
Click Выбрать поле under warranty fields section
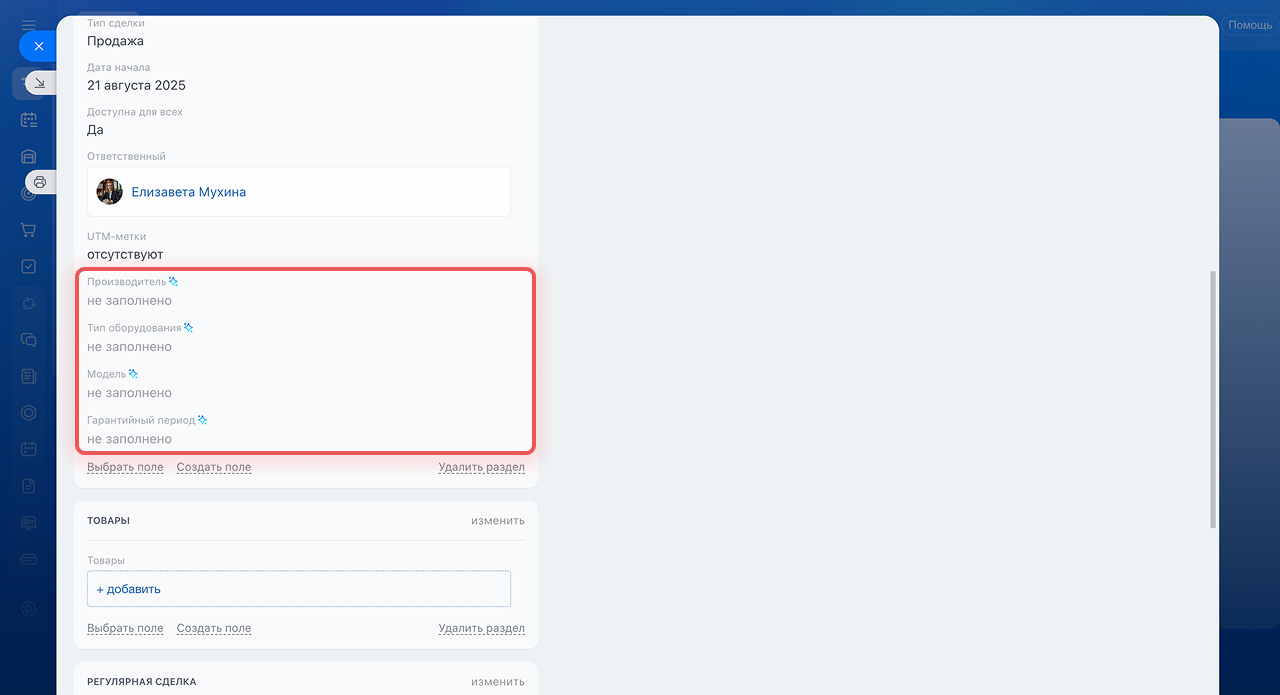pos(125,467)
